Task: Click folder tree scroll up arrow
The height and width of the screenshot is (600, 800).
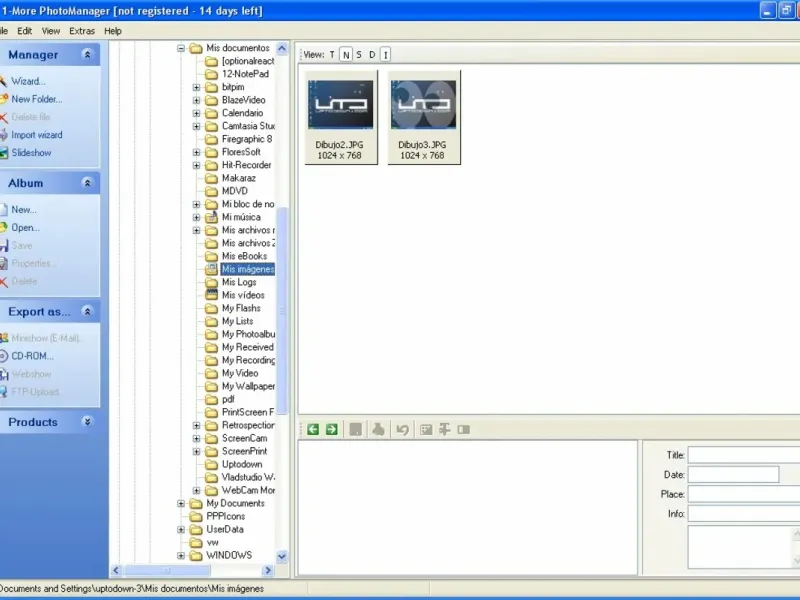Action: click(282, 48)
